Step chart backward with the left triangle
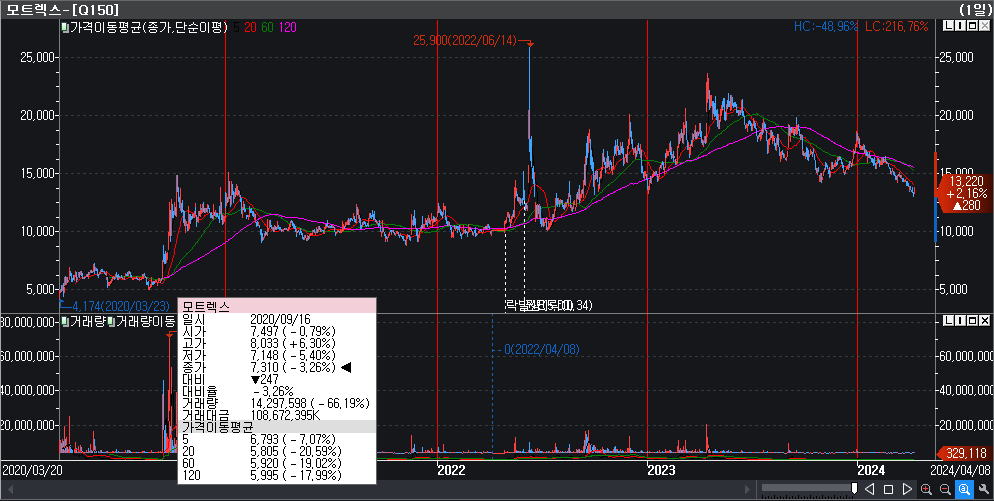Image resolution: width=994 pixels, height=501 pixels. point(870,489)
